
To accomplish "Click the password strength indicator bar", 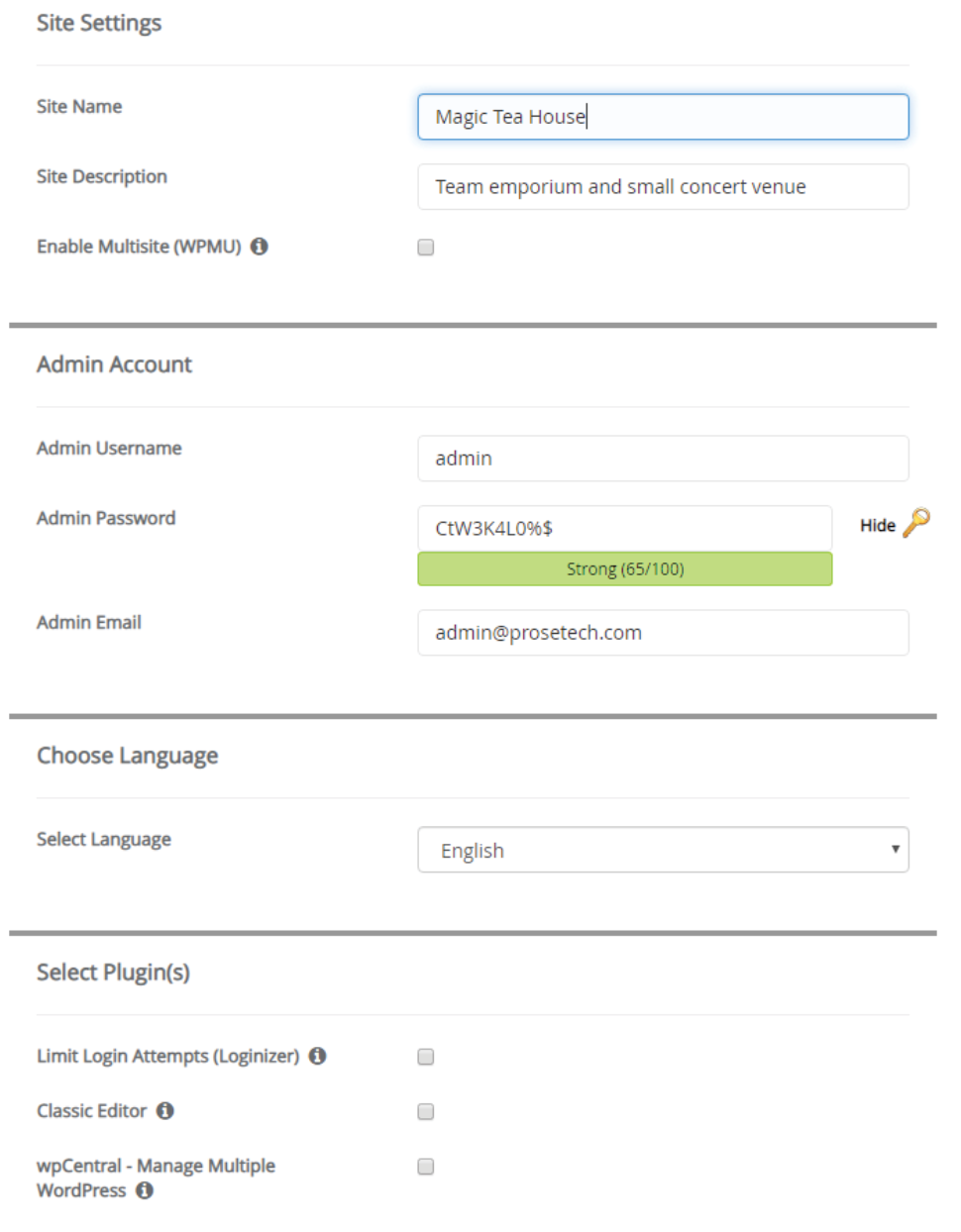I will pyautogui.click(x=624, y=569).
